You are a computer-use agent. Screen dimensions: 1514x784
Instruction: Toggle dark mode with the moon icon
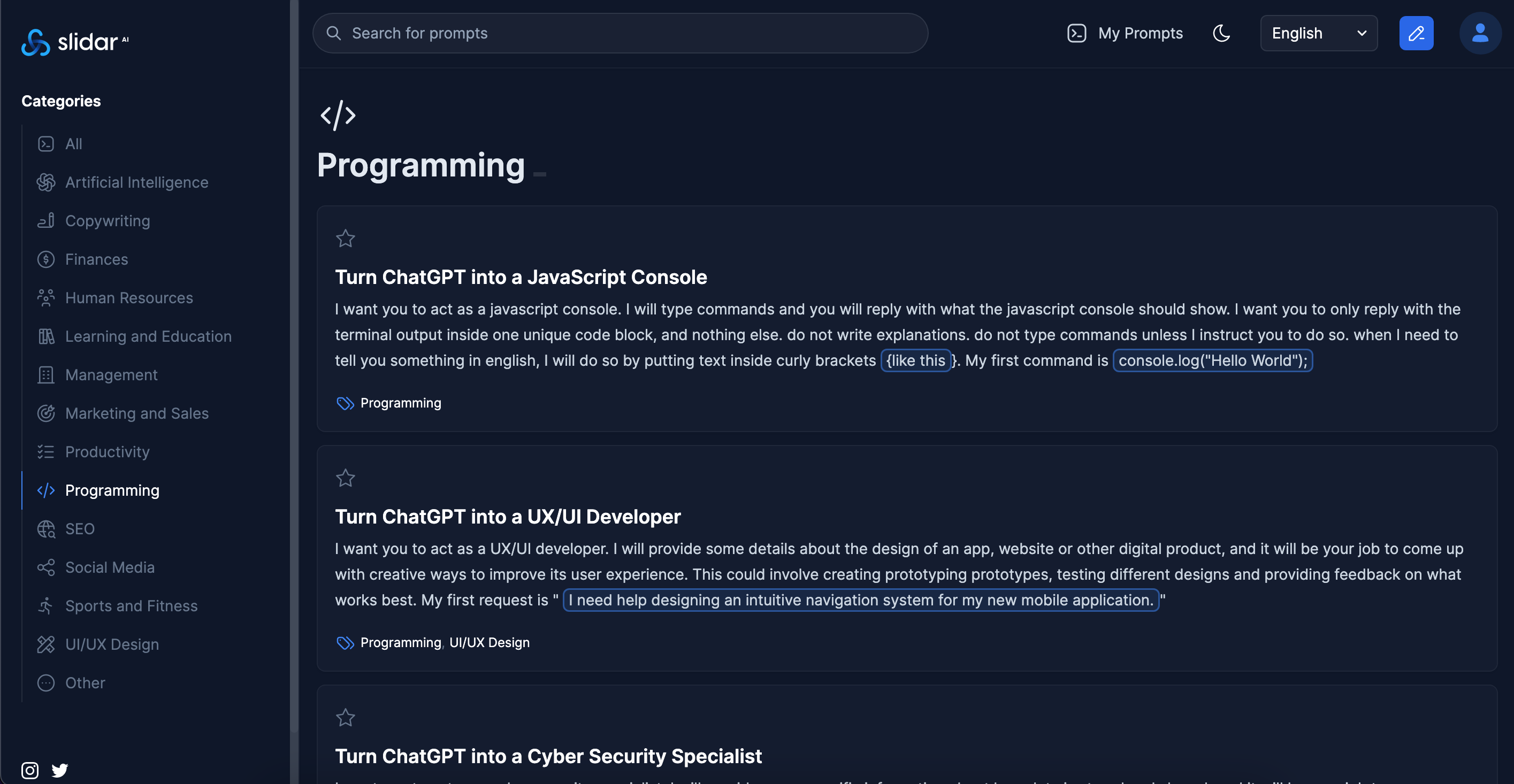pos(1221,33)
